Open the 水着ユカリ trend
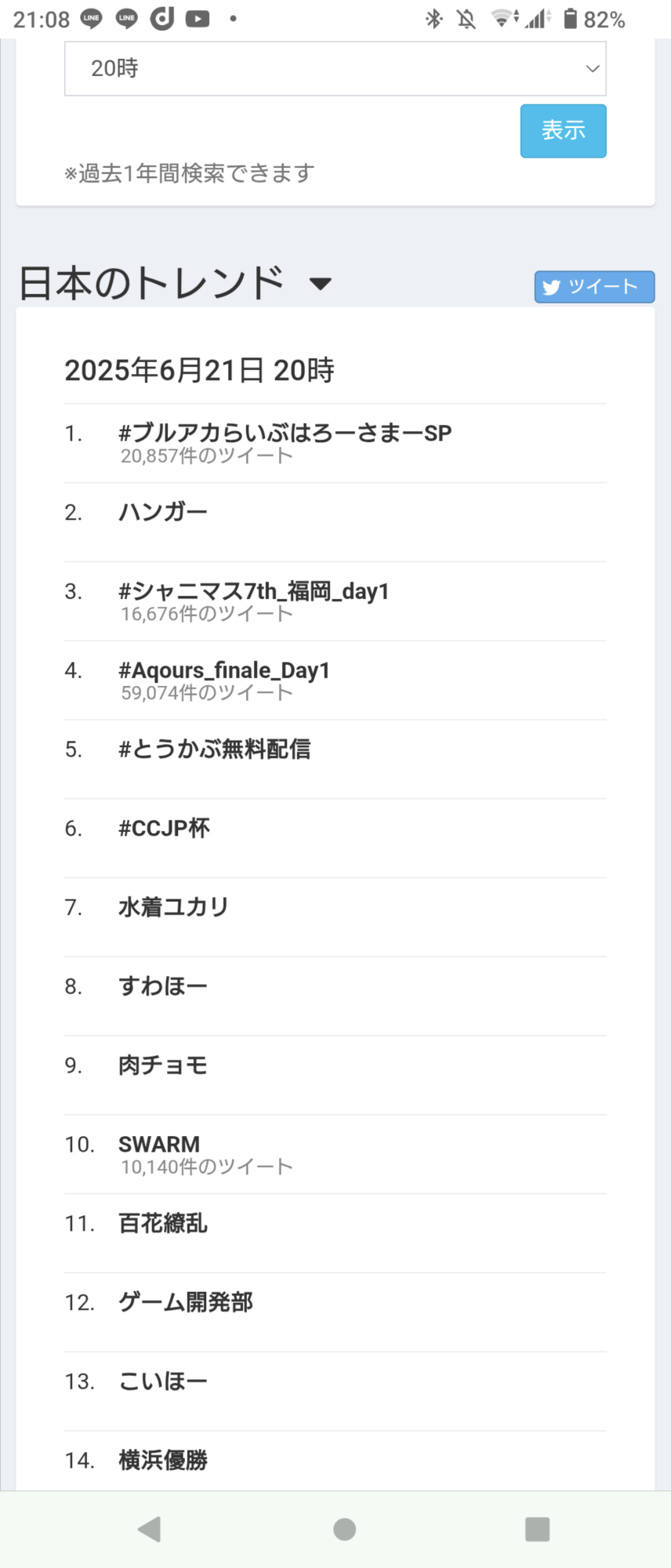 [x=173, y=907]
